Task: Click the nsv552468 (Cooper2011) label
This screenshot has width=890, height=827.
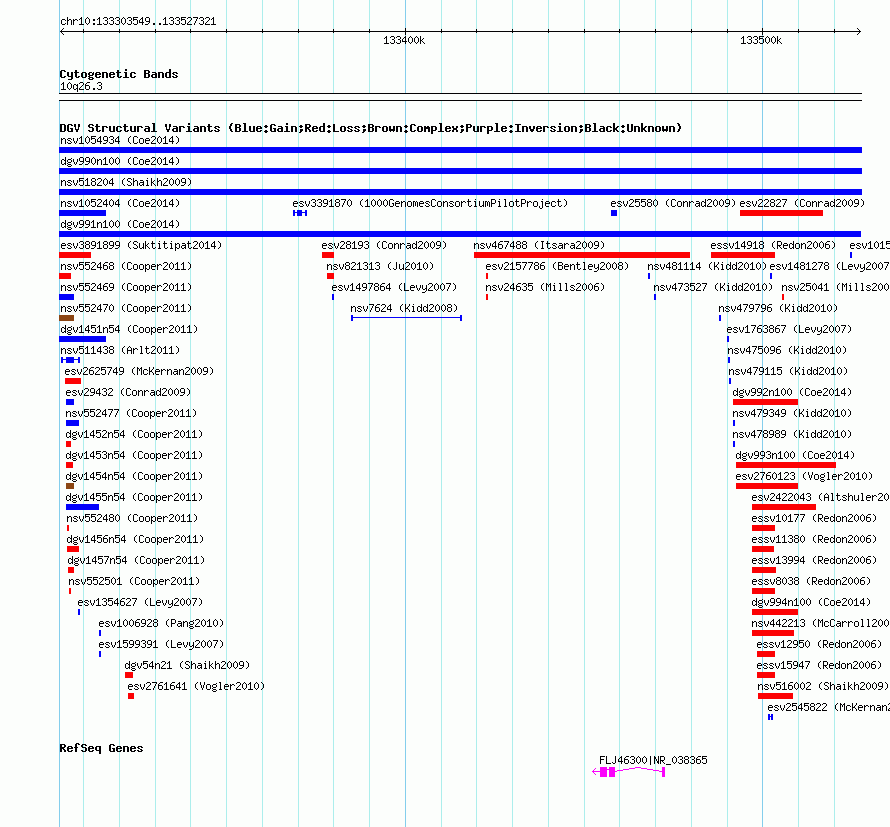Action: [x=126, y=266]
